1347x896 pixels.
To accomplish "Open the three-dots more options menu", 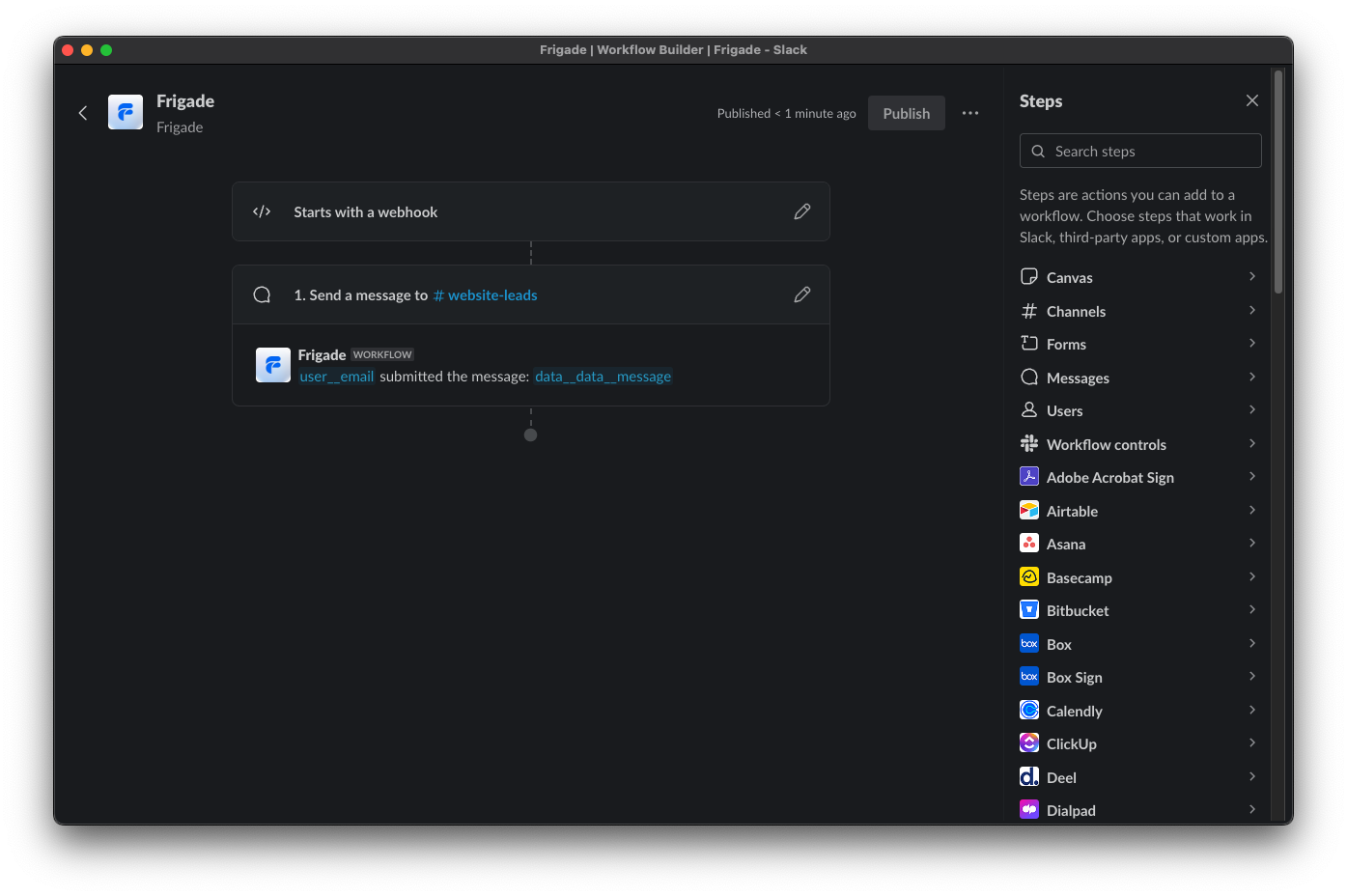I will pos(970,113).
